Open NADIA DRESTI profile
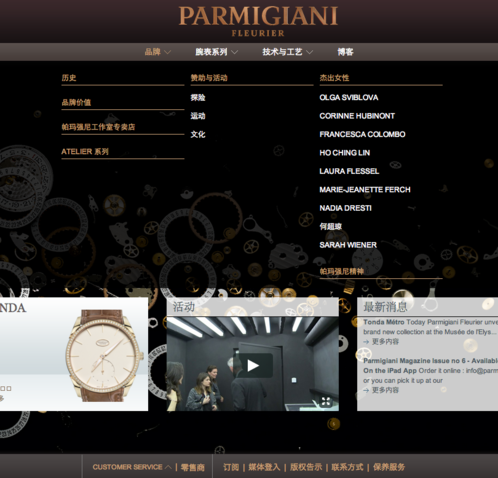This screenshot has height=478, width=498. point(345,208)
